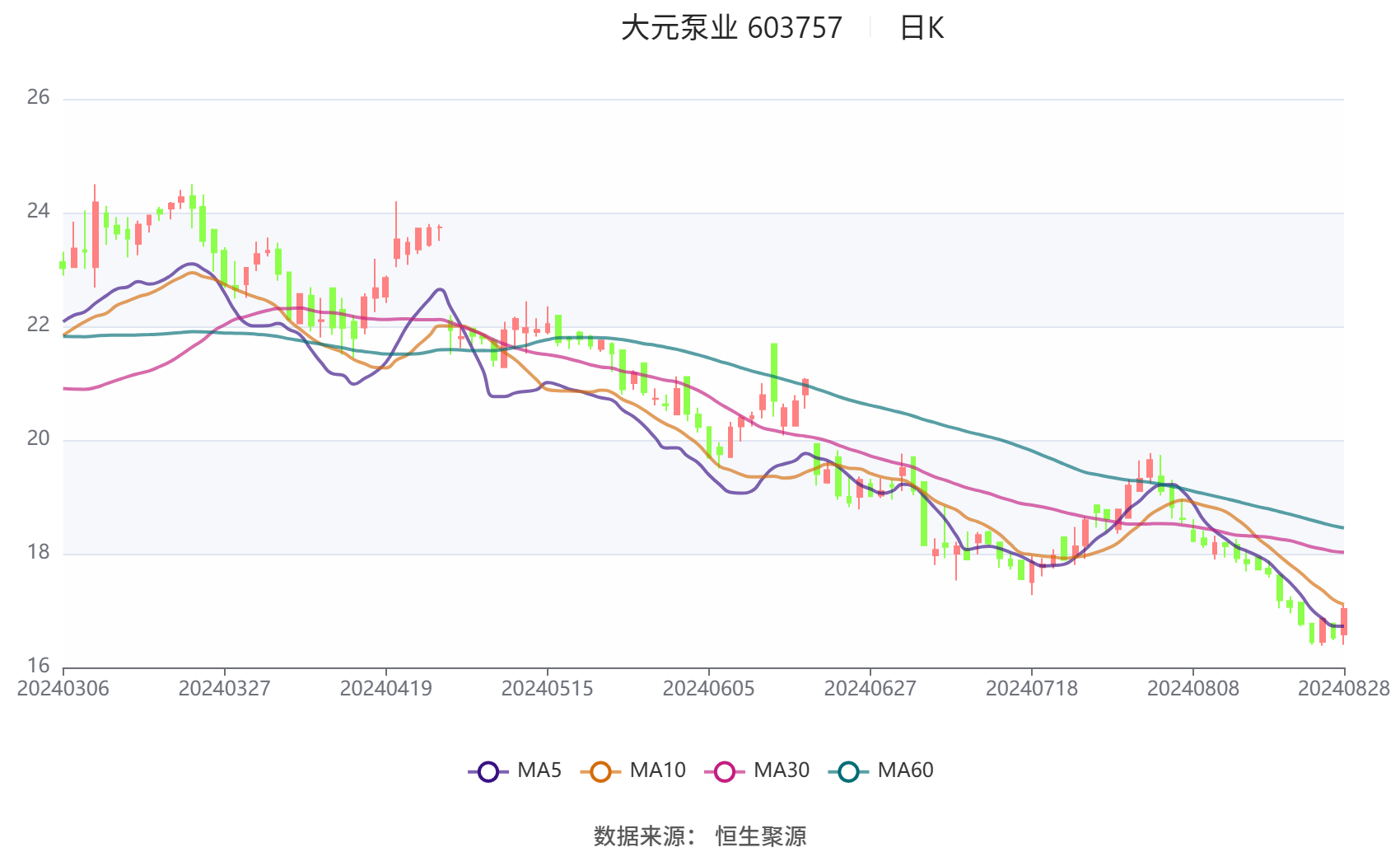This screenshot has height=852, width=1400.
Task: Click x-axis date label 20240627
Action: pos(870,689)
